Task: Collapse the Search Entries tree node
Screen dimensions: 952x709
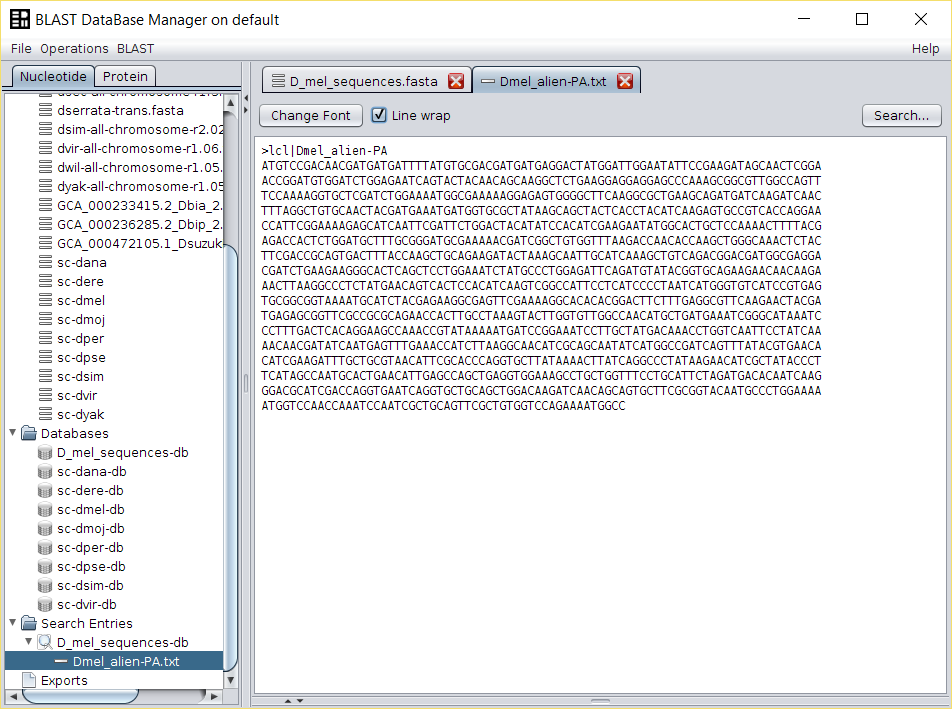Action: tap(13, 624)
